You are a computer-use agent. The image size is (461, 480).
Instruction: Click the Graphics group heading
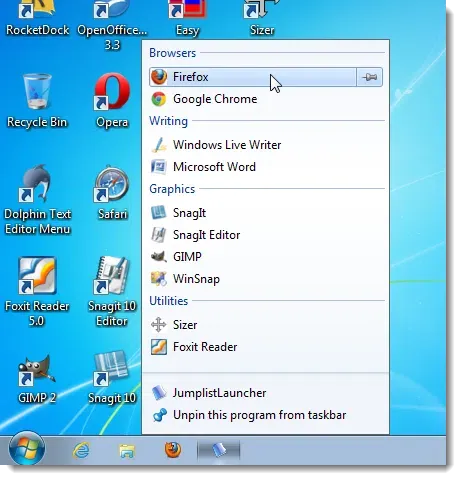[172, 189]
